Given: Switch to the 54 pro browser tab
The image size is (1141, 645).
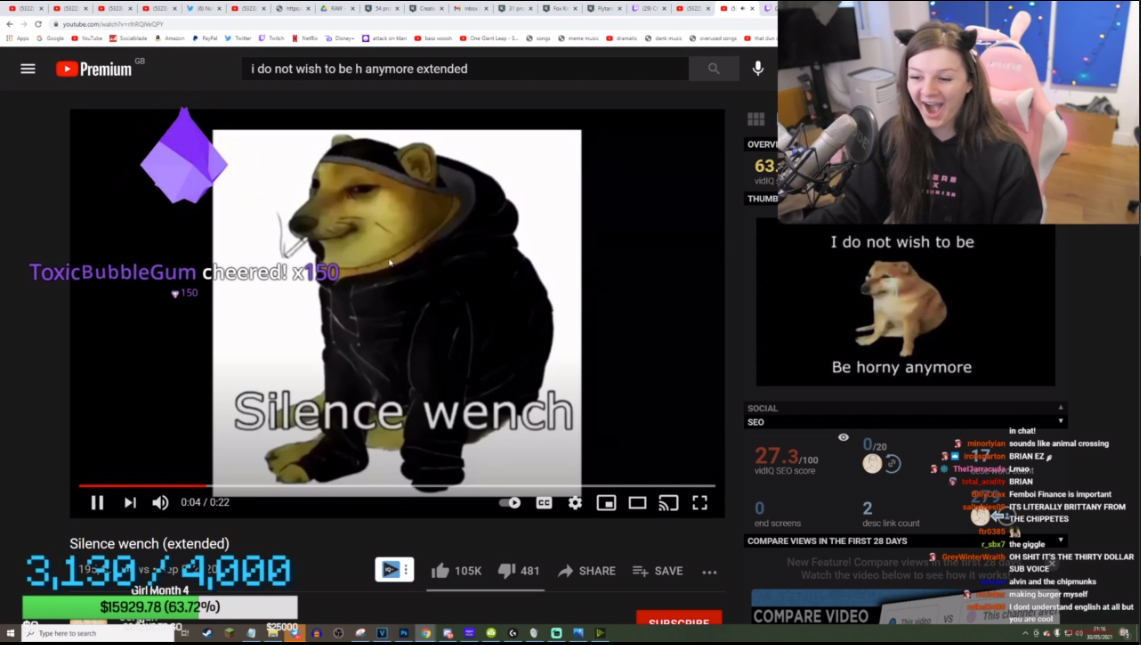Looking at the screenshot, I should pyautogui.click(x=381, y=9).
